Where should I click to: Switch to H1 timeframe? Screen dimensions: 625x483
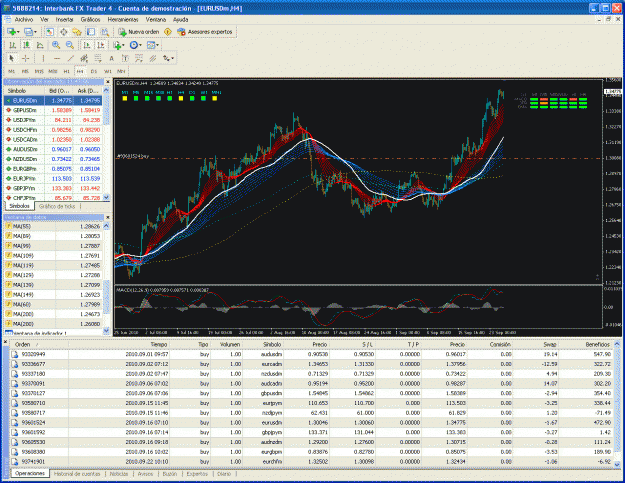point(67,71)
